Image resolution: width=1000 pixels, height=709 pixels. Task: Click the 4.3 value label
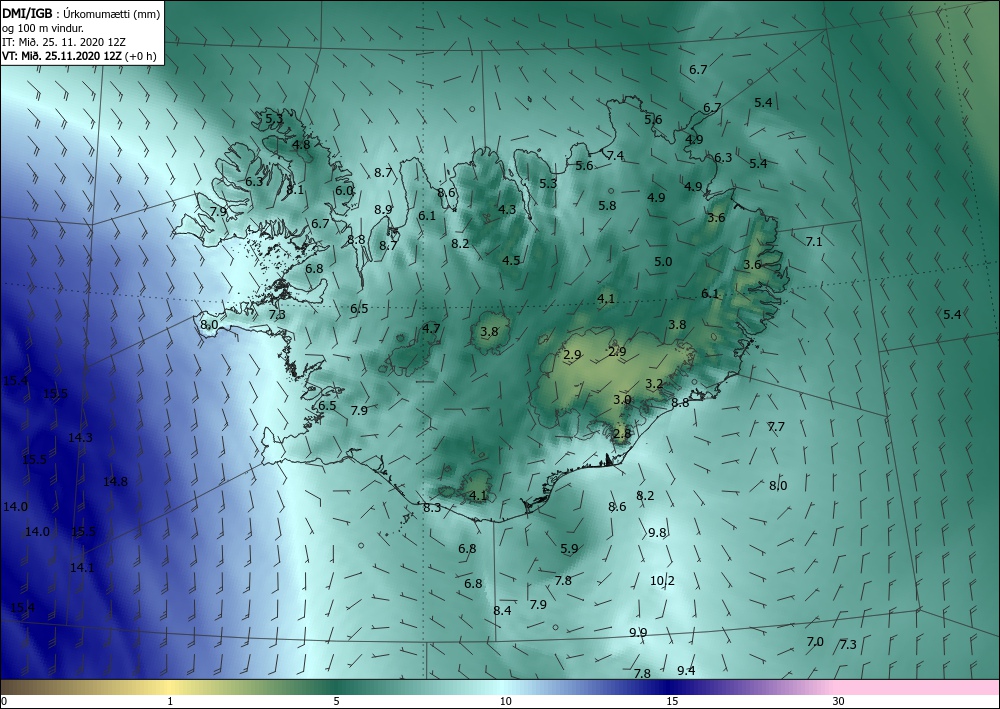[x=507, y=209]
